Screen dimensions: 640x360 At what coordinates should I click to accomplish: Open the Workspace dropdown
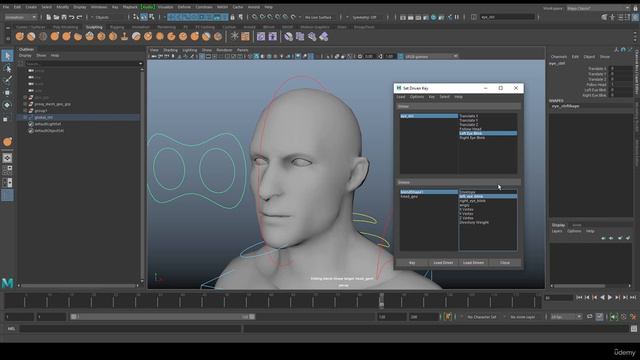598,8
